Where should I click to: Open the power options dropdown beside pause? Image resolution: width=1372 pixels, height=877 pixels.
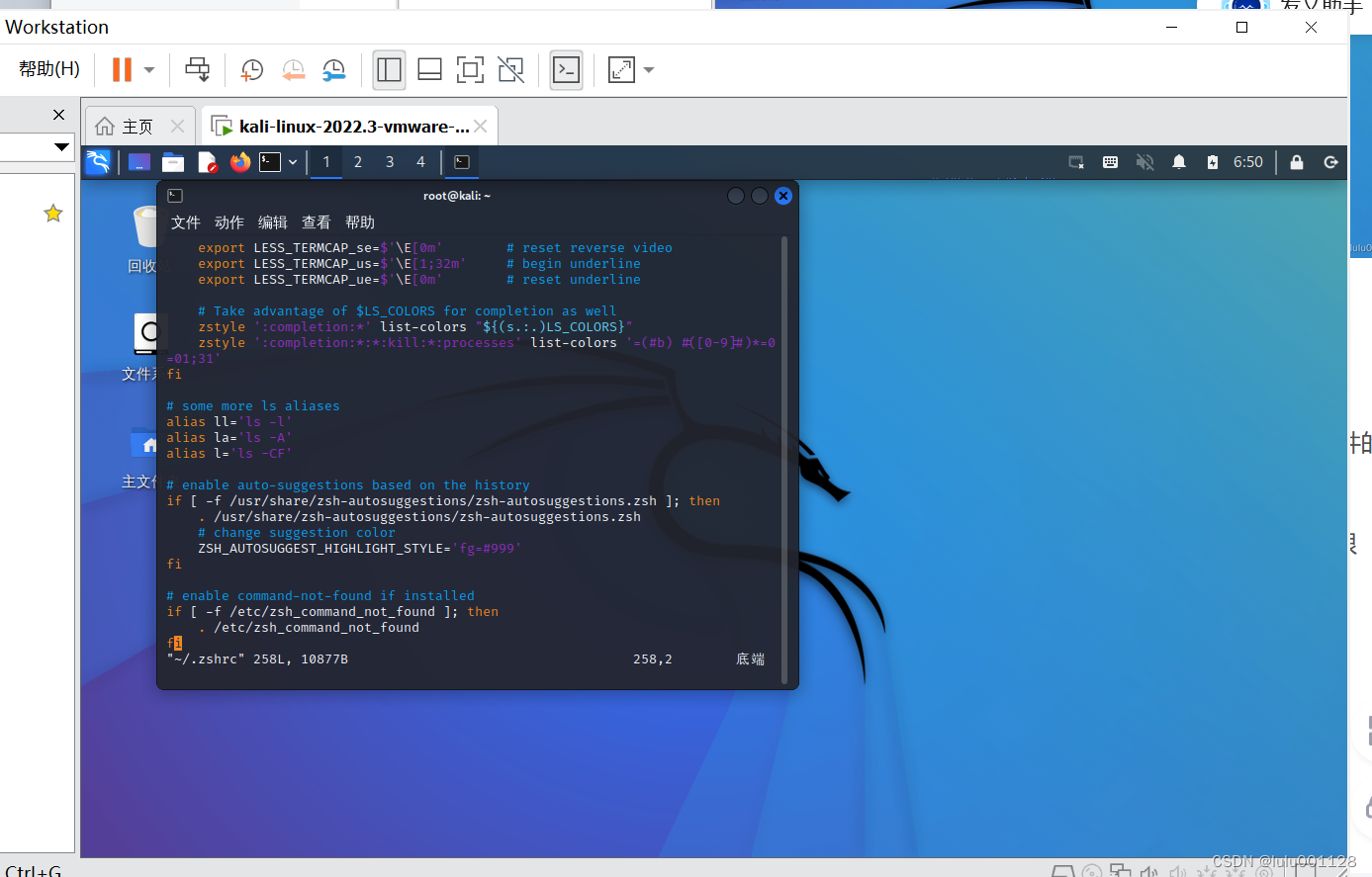point(149,70)
